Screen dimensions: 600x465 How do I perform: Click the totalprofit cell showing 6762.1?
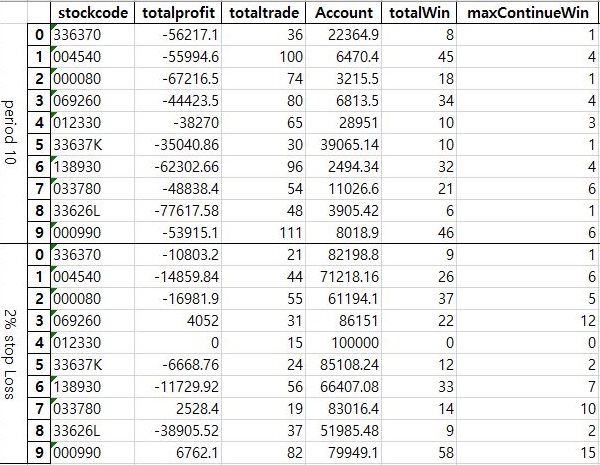point(178,453)
